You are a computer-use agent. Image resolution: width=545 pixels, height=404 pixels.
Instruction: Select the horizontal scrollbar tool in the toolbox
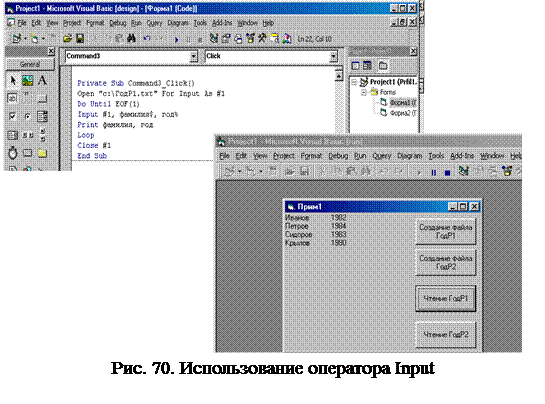click(27, 135)
